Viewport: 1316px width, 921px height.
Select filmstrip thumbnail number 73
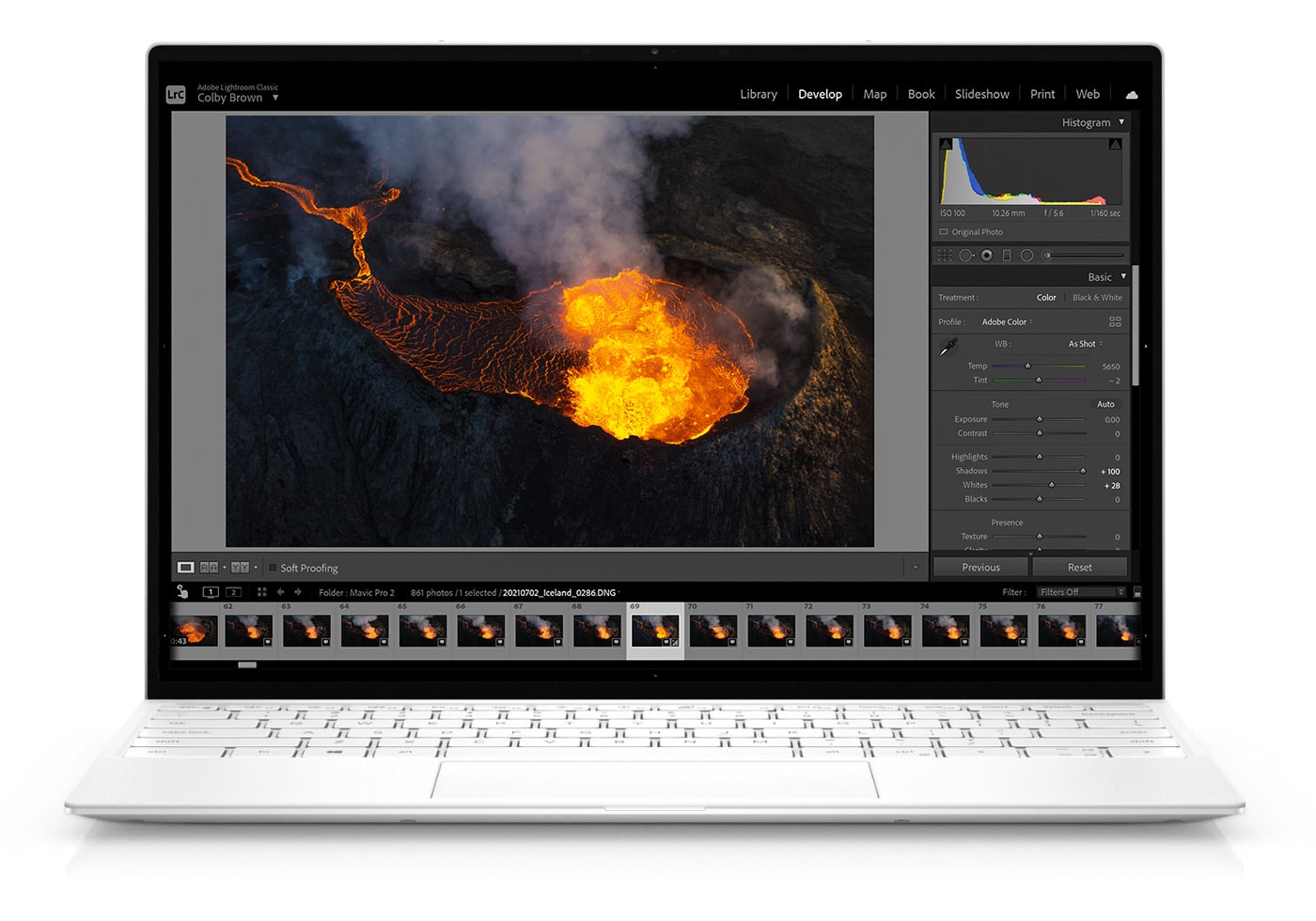click(x=887, y=630)
